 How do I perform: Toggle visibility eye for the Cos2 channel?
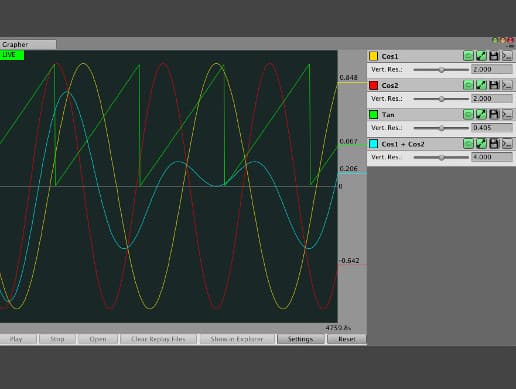[x=468, y=85]
